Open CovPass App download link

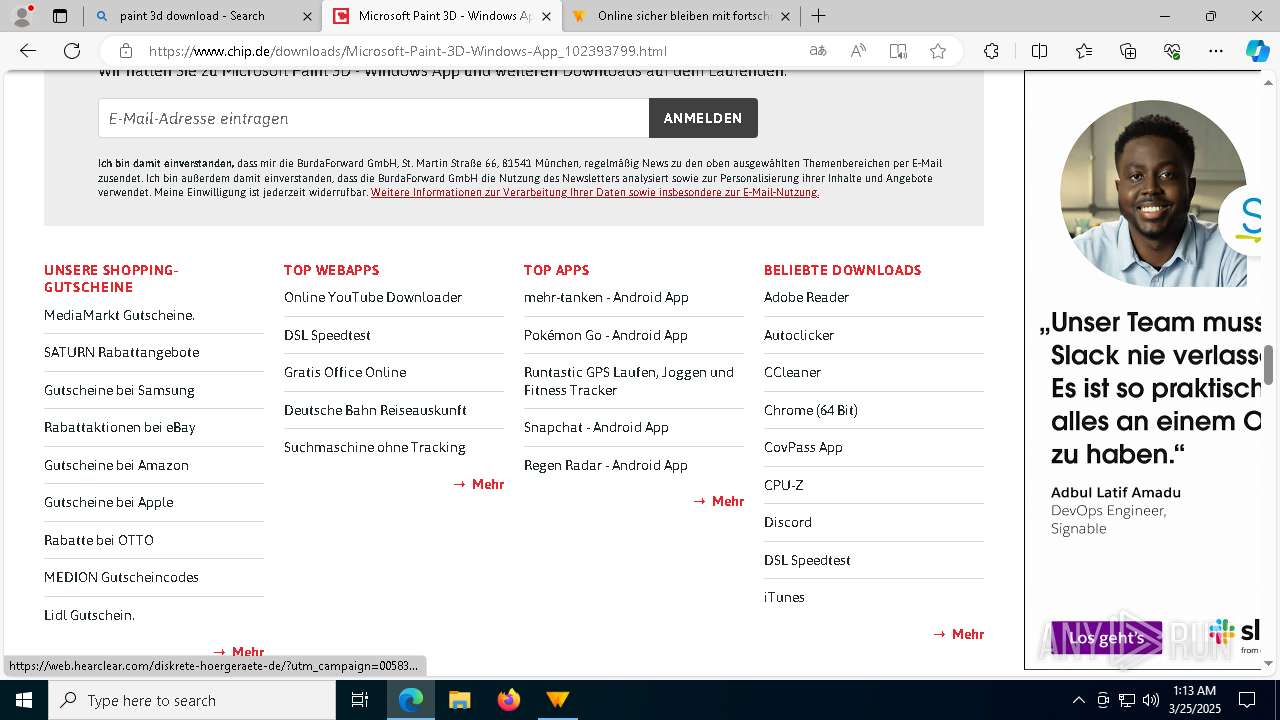click(803, 447)
